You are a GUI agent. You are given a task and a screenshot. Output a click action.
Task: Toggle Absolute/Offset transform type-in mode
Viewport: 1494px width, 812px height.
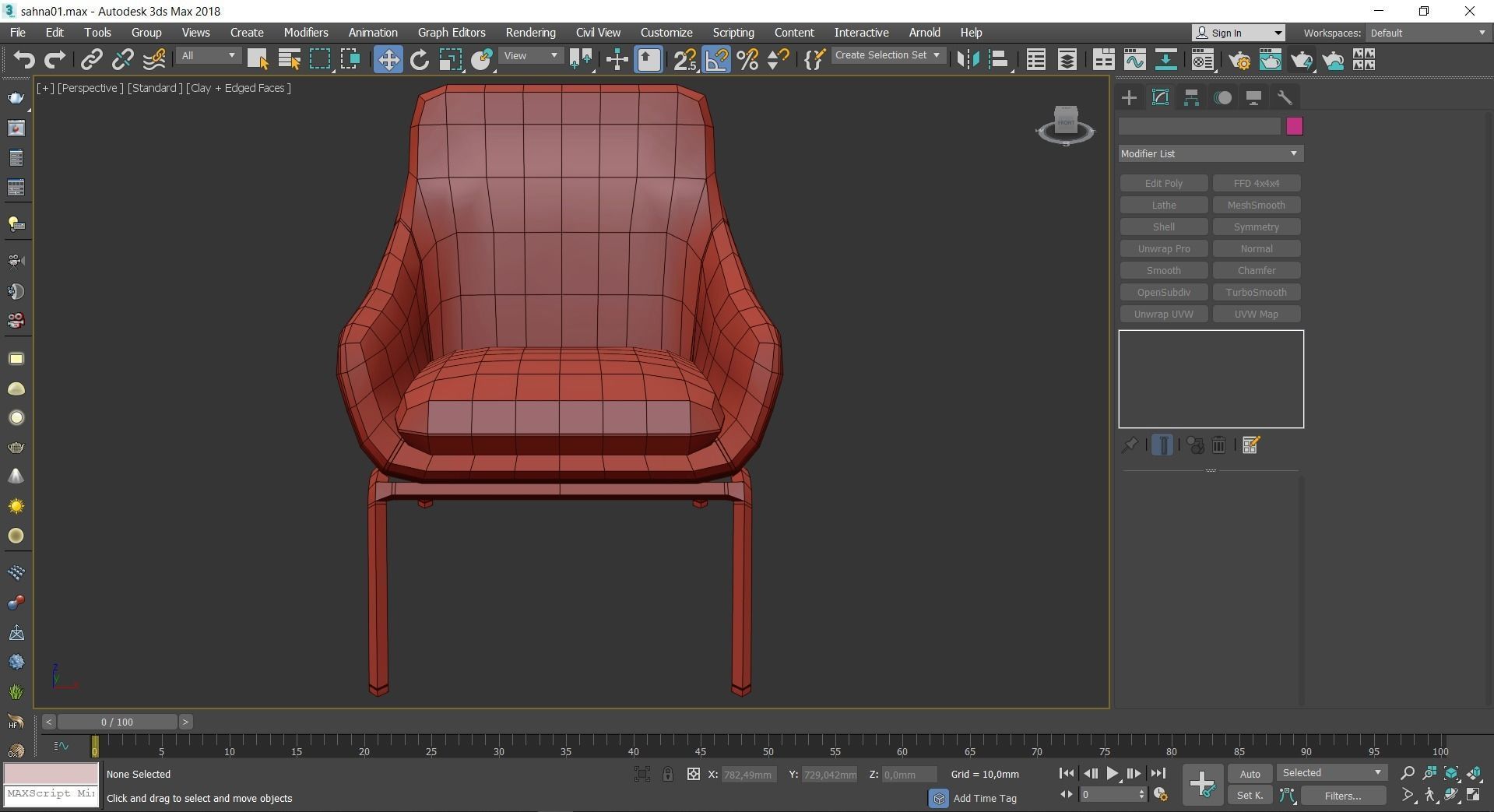click(693, 775)
